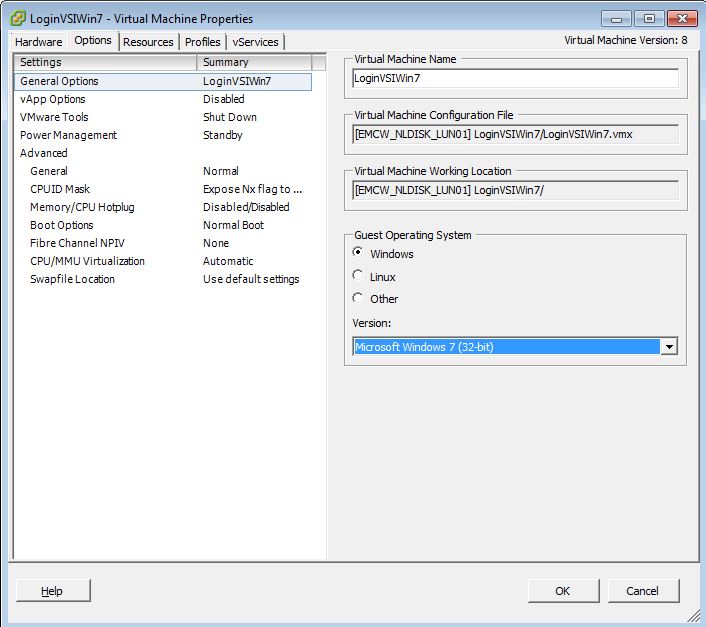This screenshot has width=706, height=627.
Task: Click the 'Virtual Machine Version: 8' label
Action: point(626,41)
